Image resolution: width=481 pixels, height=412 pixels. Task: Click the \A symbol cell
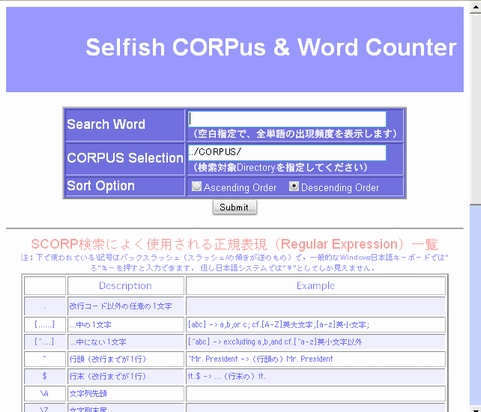(x=45, y=394)
